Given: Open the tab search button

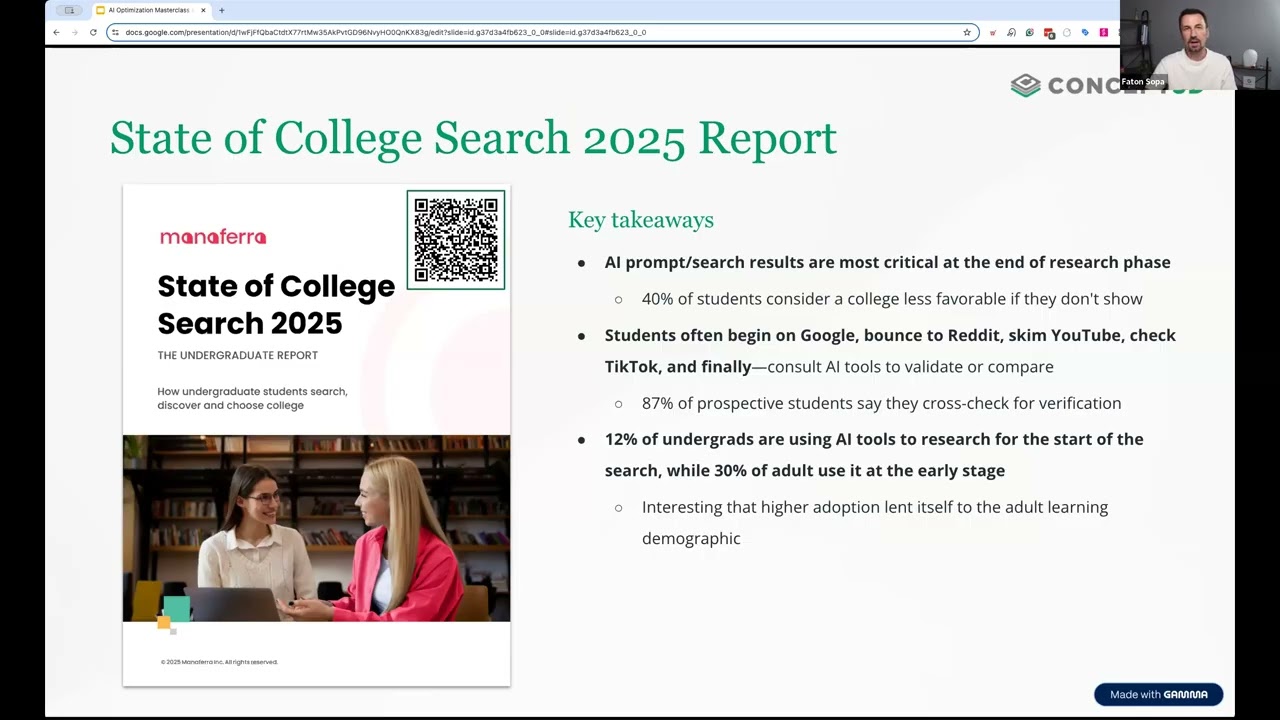Looking at the screenshot, I should point(69,10).
